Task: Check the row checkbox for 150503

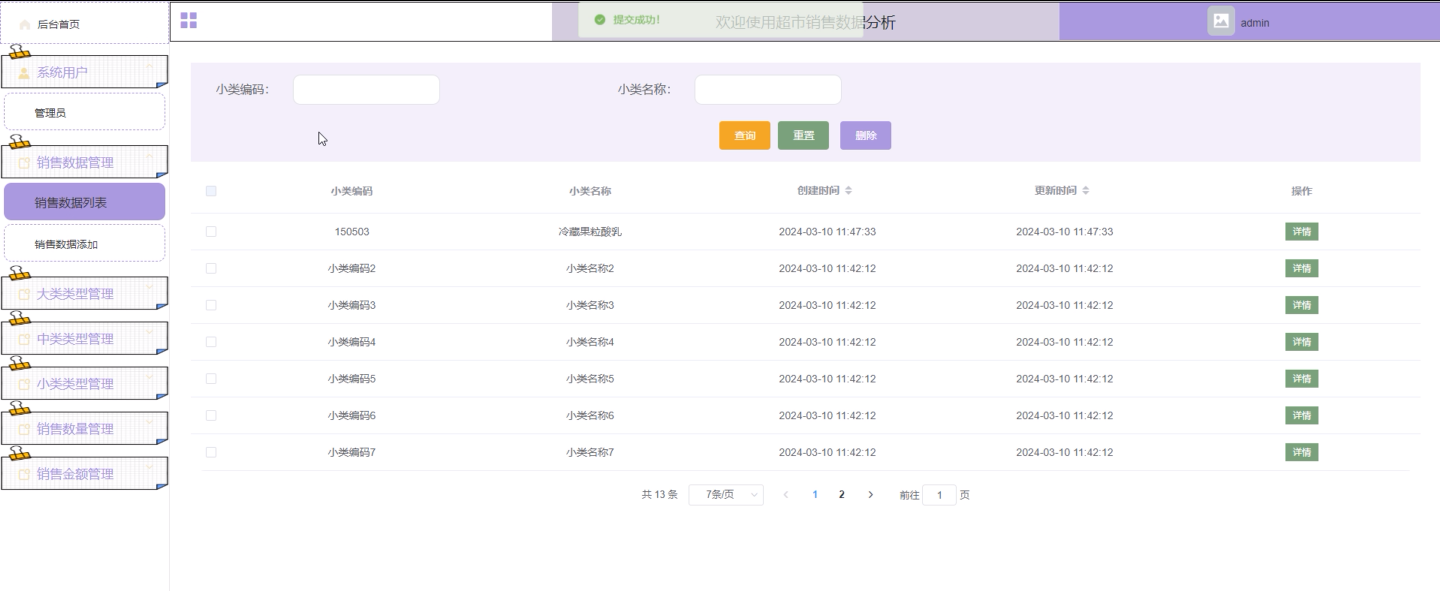Action: tap(211, 231)
